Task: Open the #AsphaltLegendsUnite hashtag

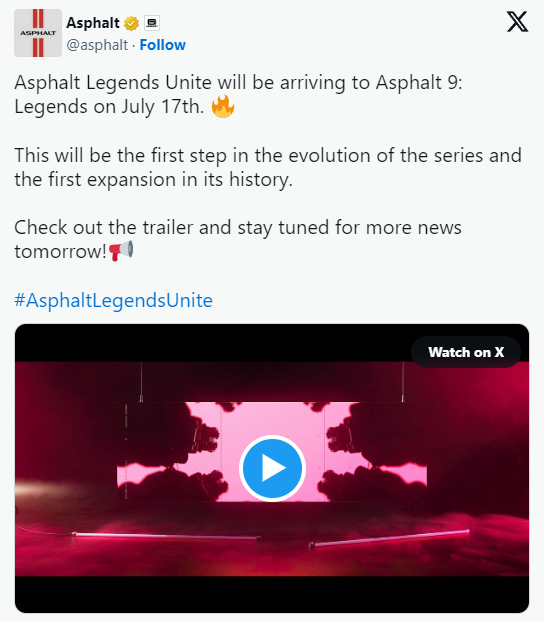Action: tap(113, 300)
